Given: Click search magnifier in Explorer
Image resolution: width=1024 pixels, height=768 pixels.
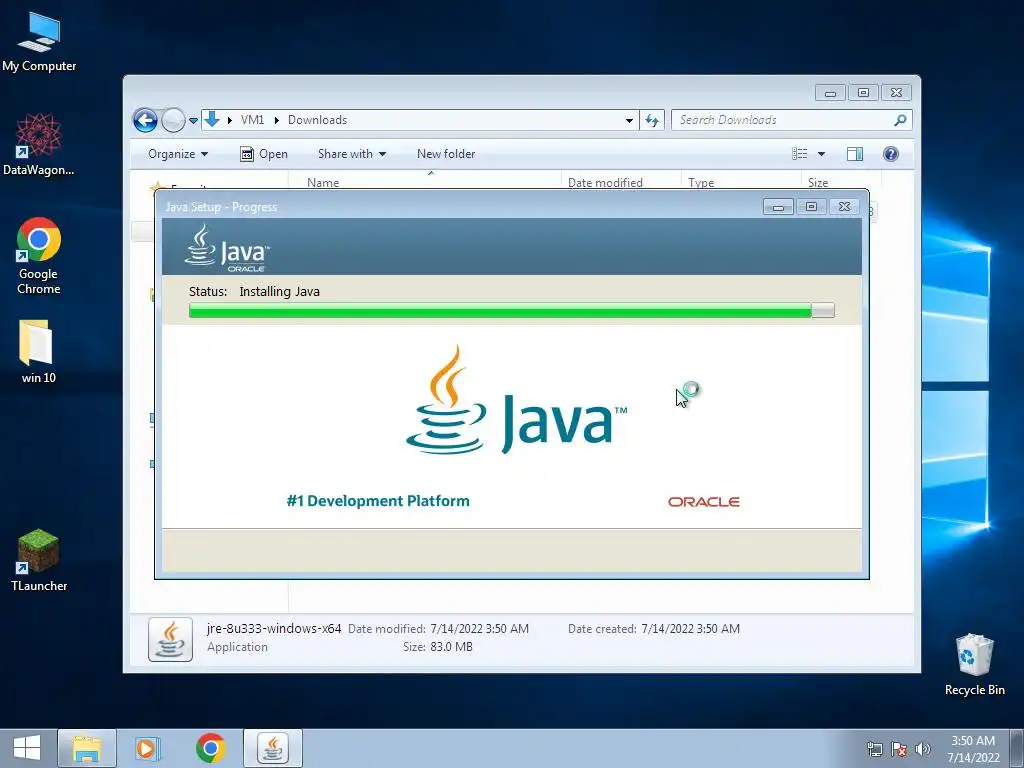Looking at the screenshot, I should [900, 120].
